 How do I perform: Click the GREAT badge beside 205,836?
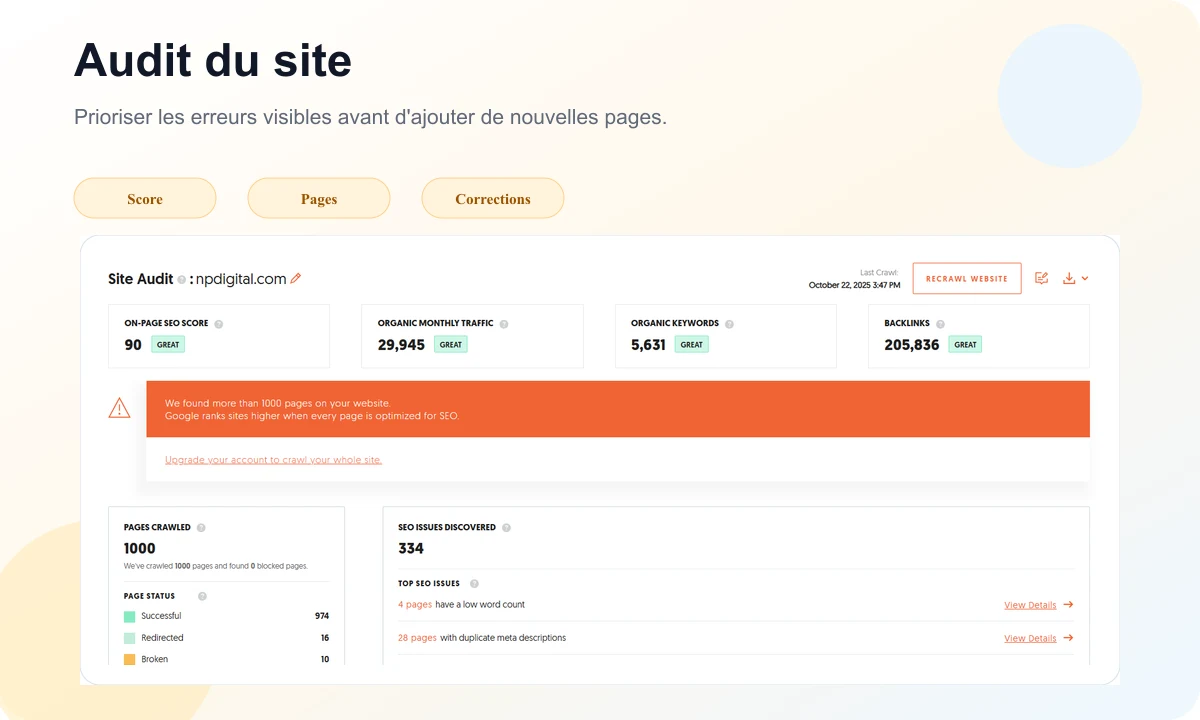tap(965, 344)
